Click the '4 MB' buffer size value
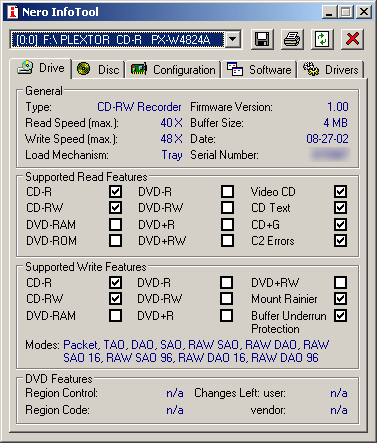377x443 pixels. [335, 123]
